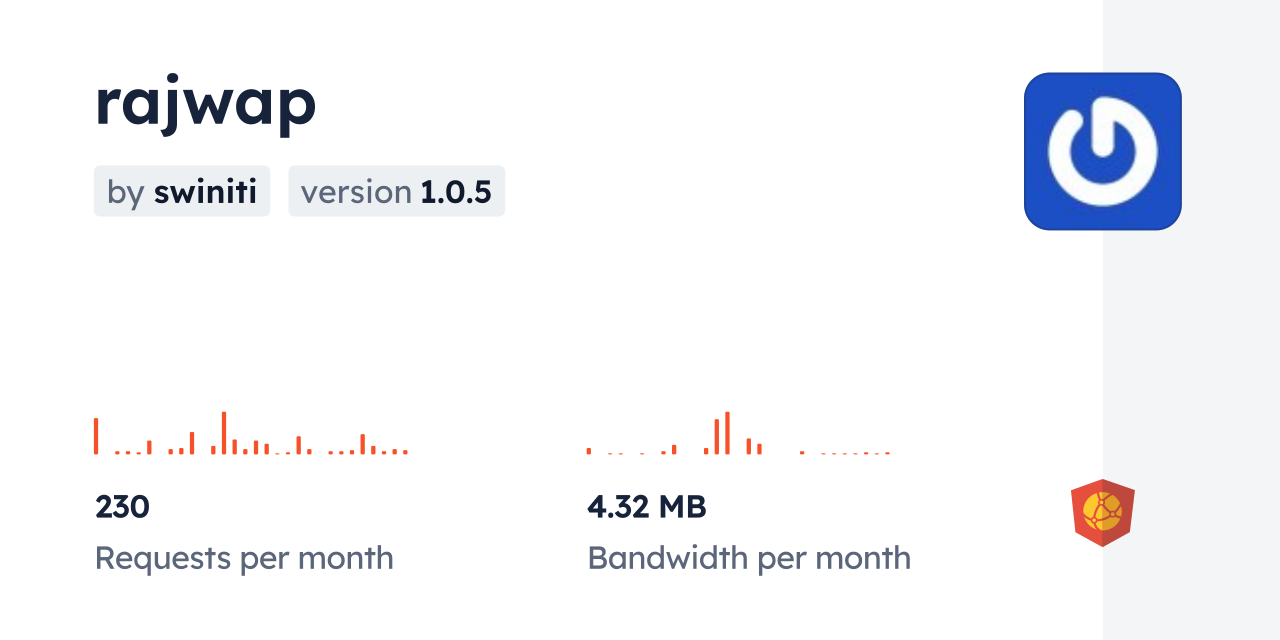Click the yellow globe inside the shield
Screen dimensions: 1280x640
1102,510
